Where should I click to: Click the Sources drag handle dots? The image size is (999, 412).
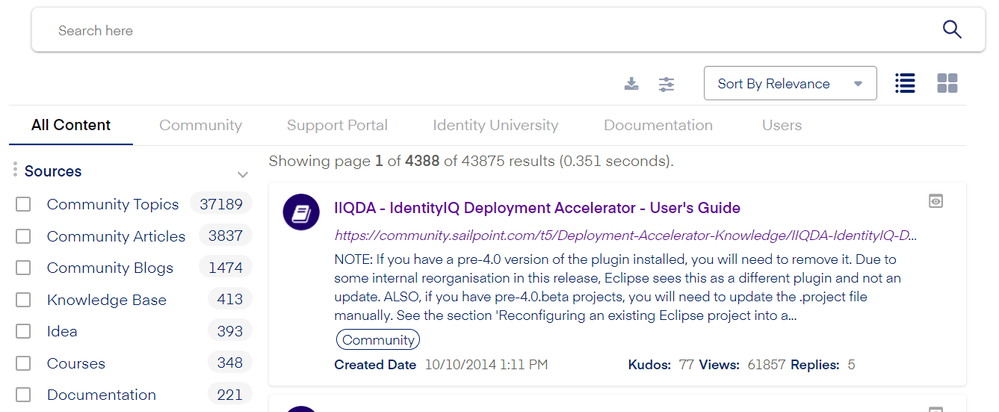pyautogui.click(x=15, y=171)
